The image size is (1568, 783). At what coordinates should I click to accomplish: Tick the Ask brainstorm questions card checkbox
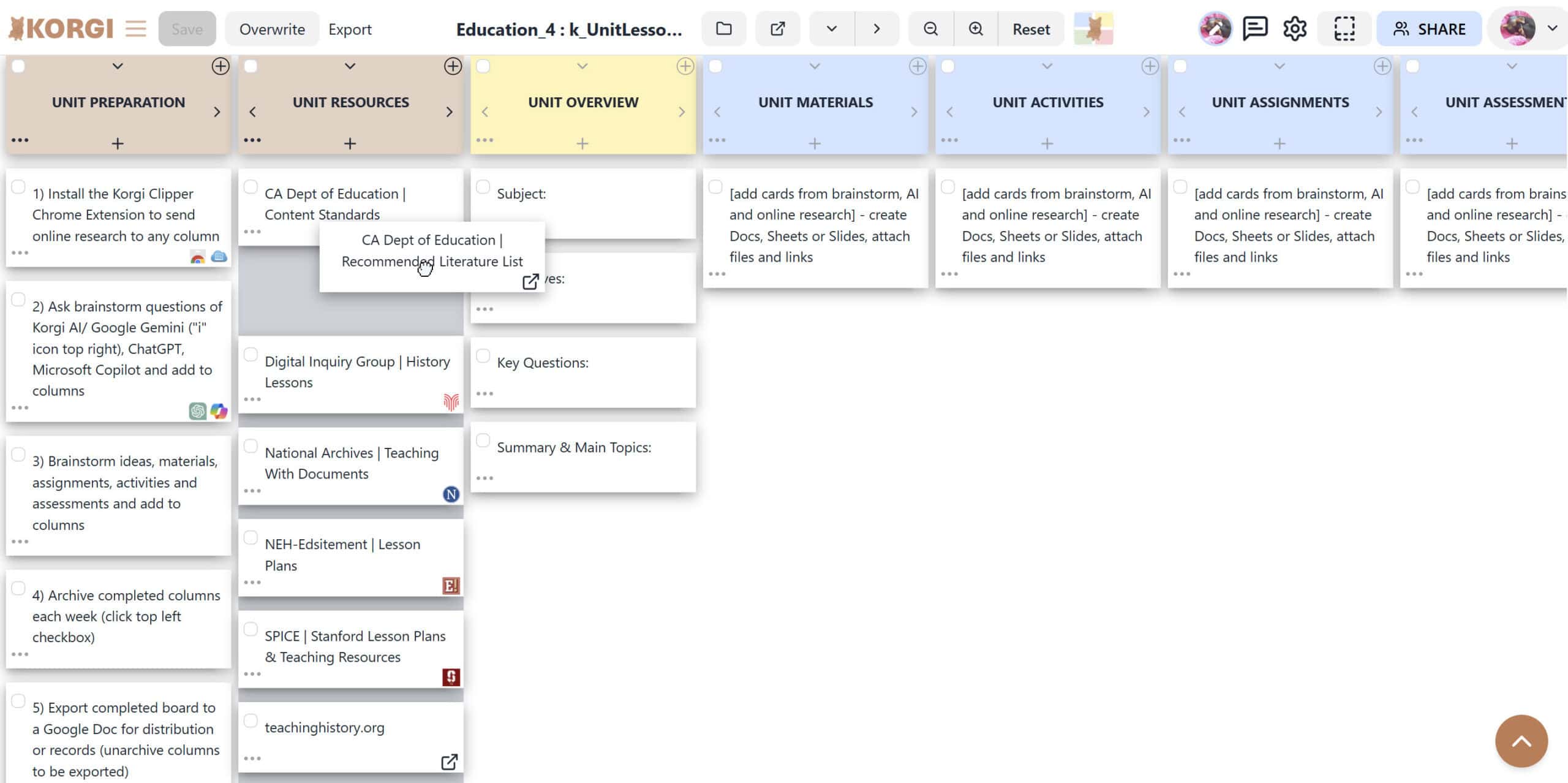(x=18, y=300)
